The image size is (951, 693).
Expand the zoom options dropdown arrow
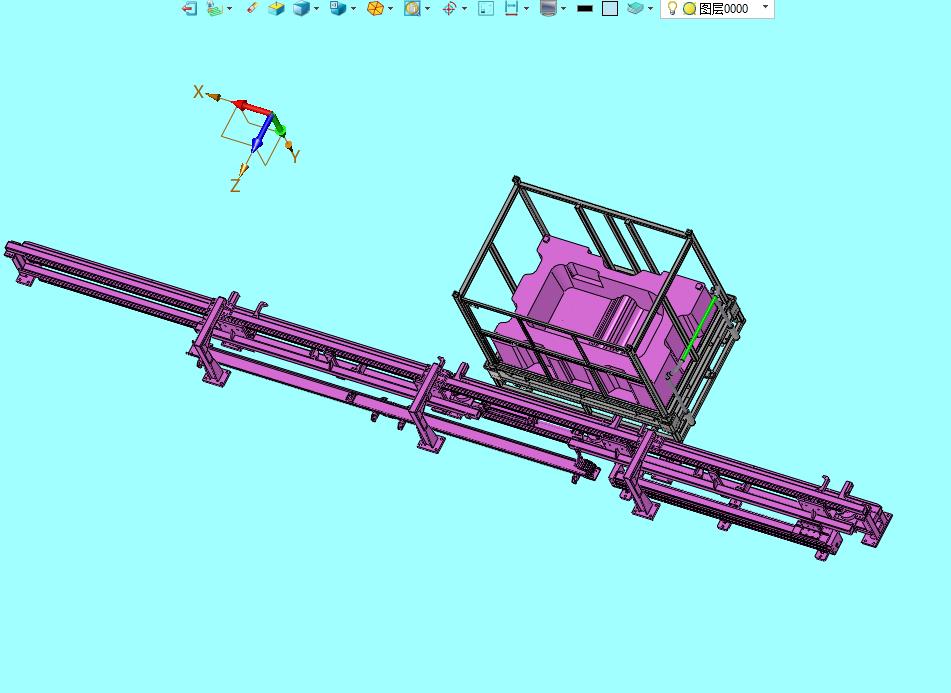coord(428,8)
